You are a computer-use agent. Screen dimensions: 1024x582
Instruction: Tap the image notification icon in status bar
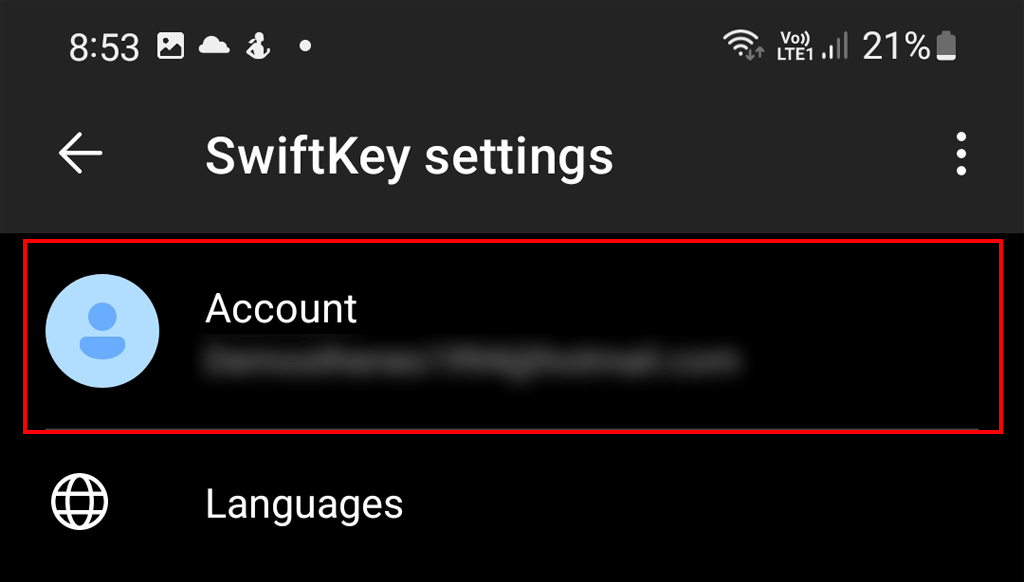170,46
